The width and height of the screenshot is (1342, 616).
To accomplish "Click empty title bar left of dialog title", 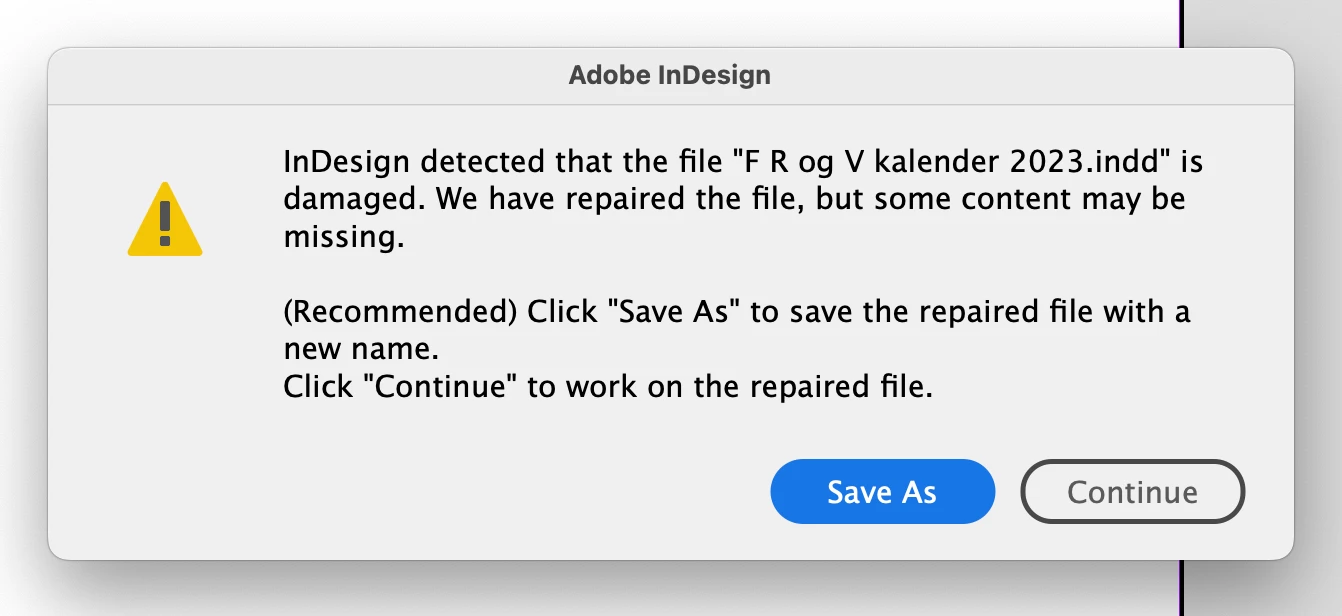I will pyautogui.click(x=300, y=75).
